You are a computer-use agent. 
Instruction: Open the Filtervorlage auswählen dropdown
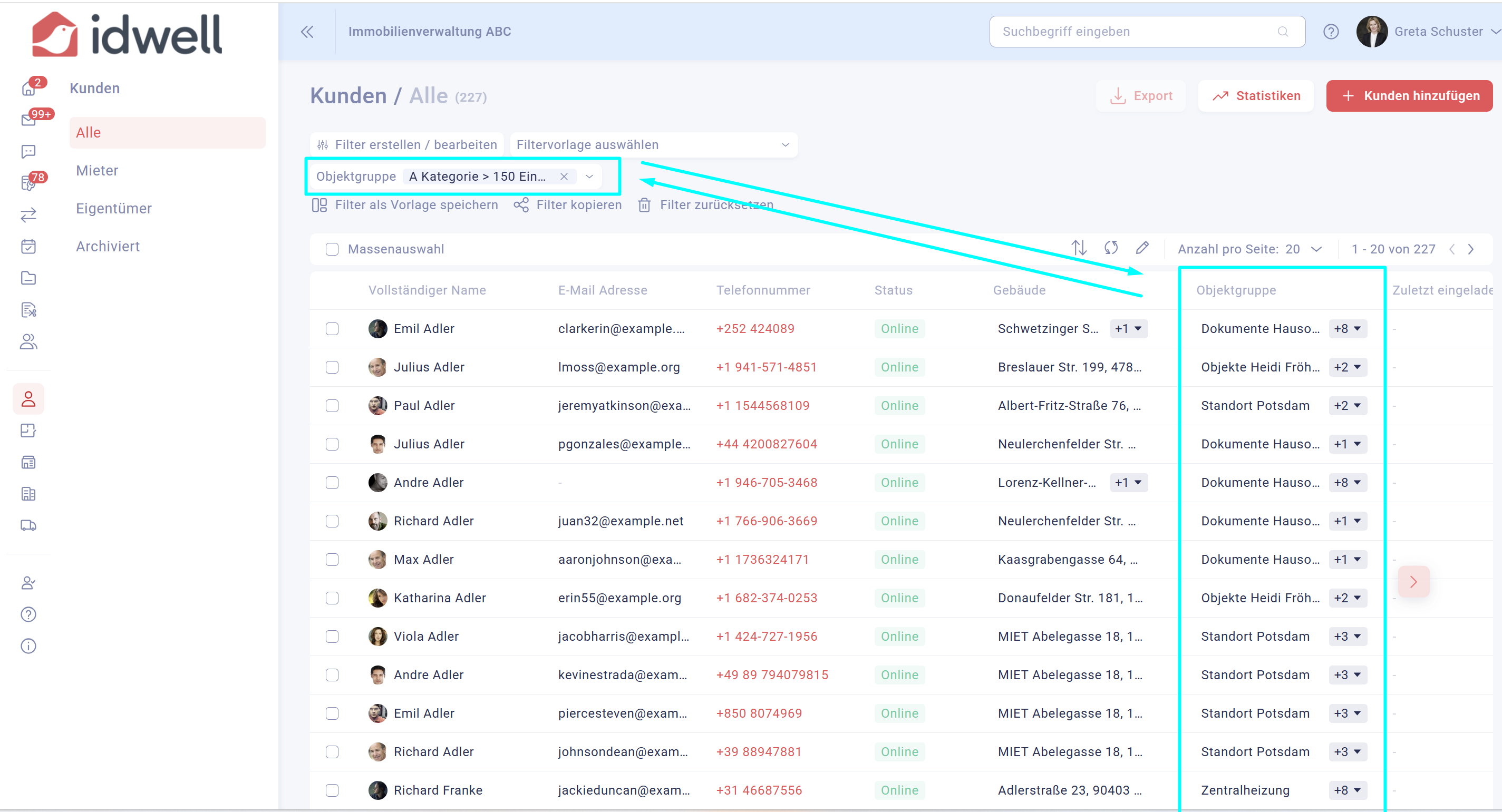pos(654,144)
